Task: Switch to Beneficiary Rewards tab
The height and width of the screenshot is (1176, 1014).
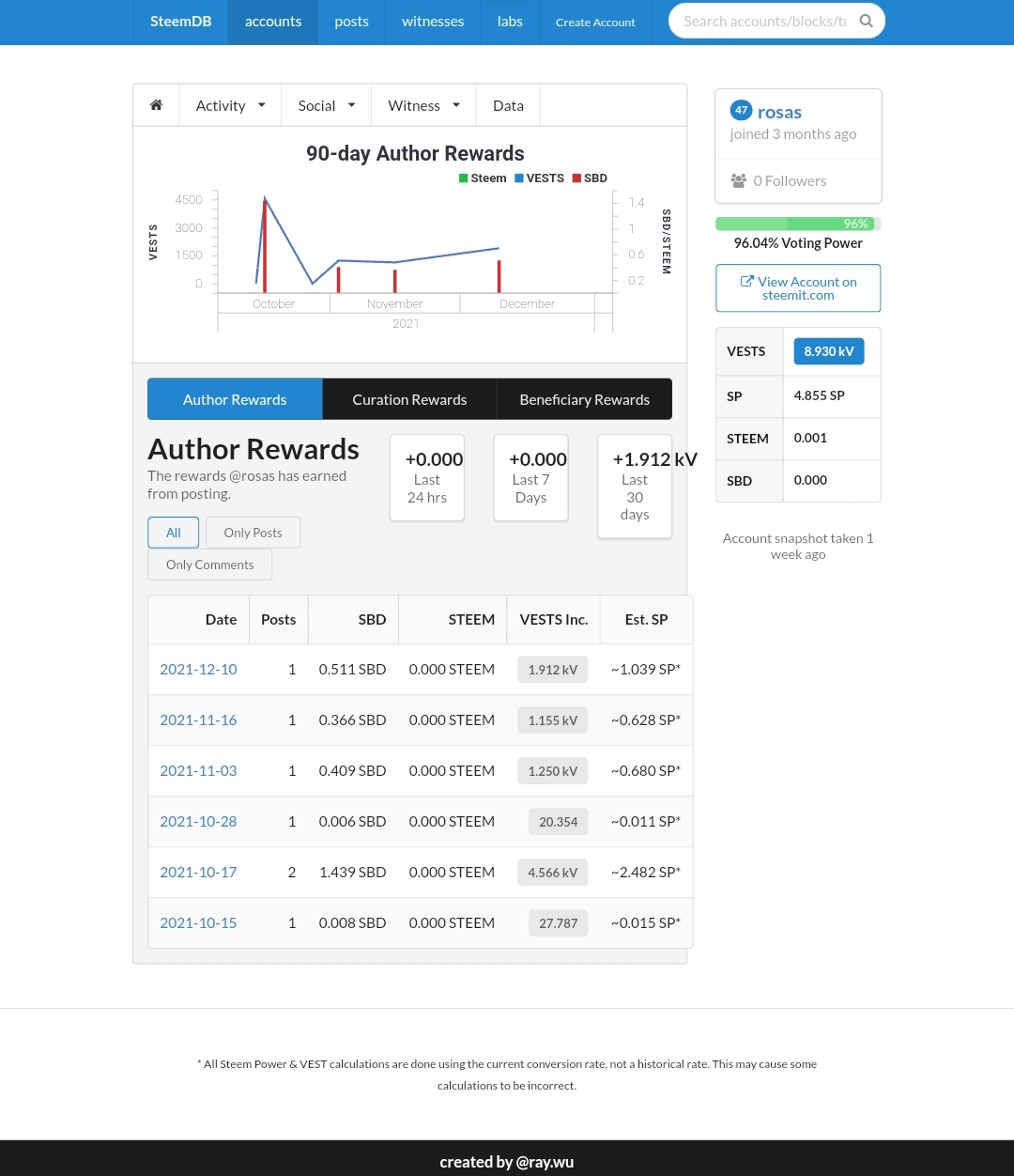Action: (584, 399)
